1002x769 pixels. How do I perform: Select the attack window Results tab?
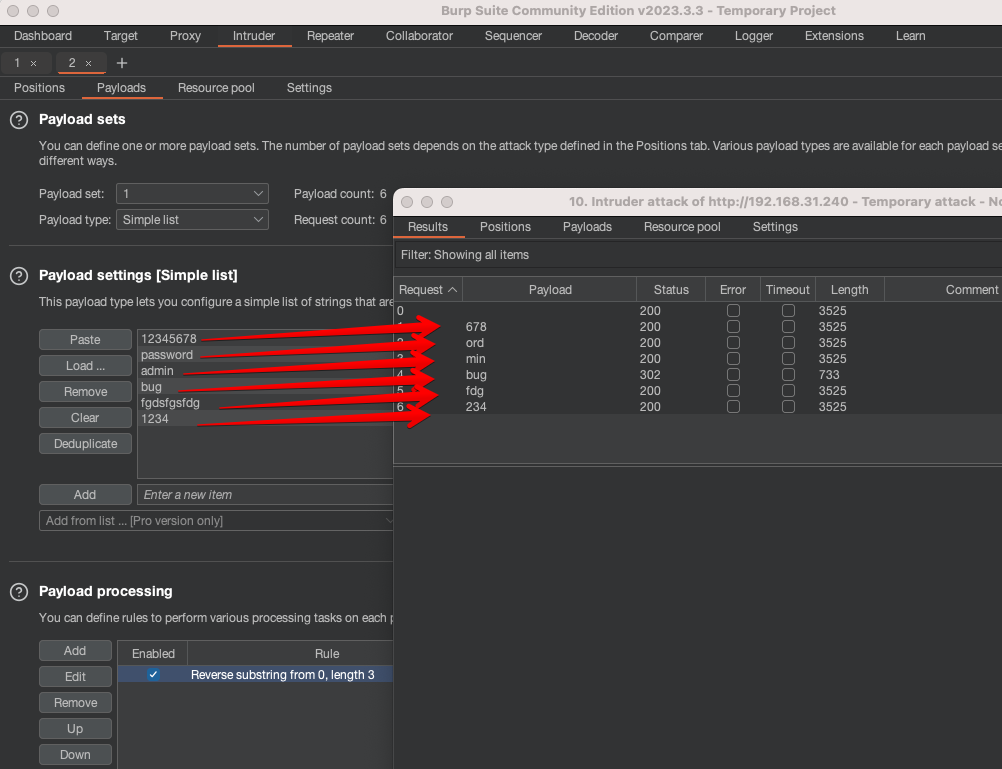tap(428, 227)
